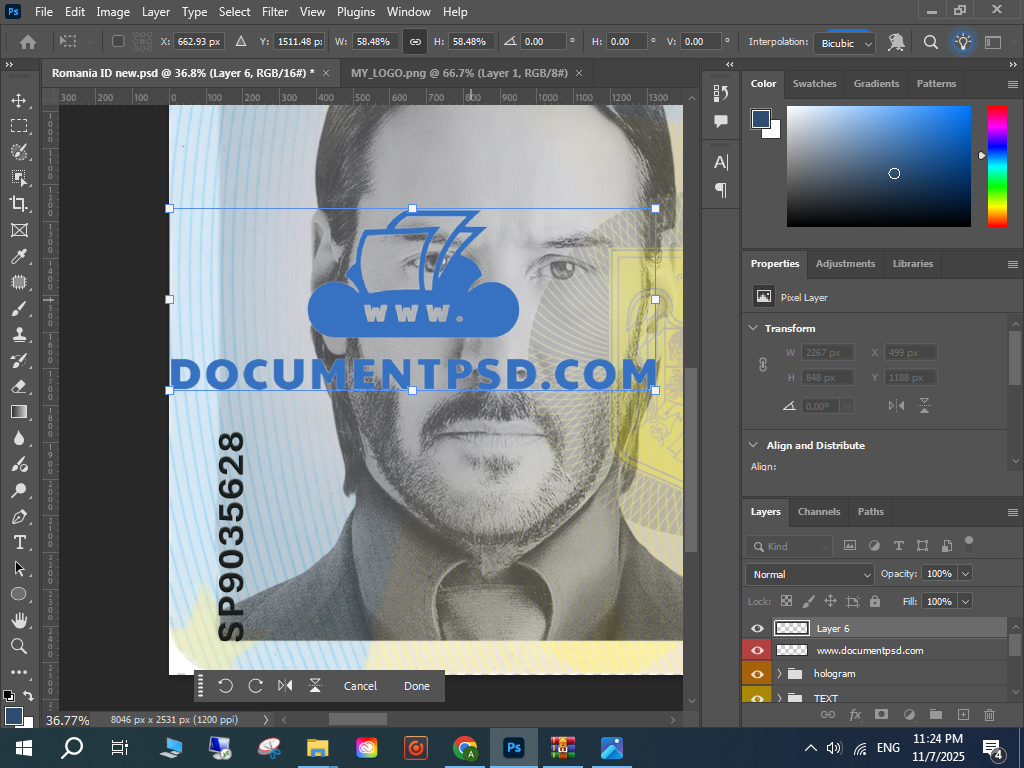Select the Move tool

[18, 100]
